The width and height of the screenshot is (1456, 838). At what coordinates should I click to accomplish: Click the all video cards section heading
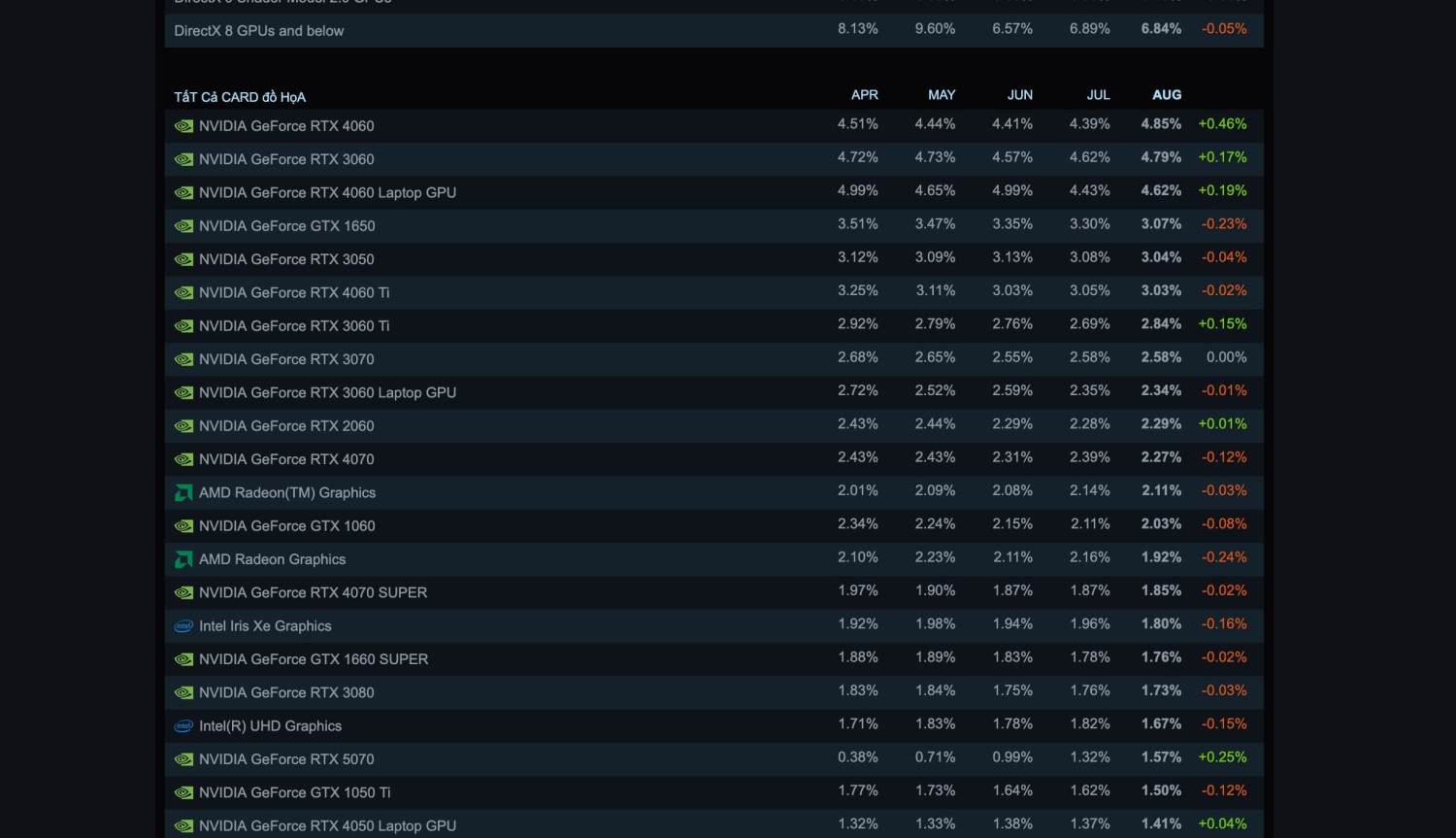click(240, 97)
